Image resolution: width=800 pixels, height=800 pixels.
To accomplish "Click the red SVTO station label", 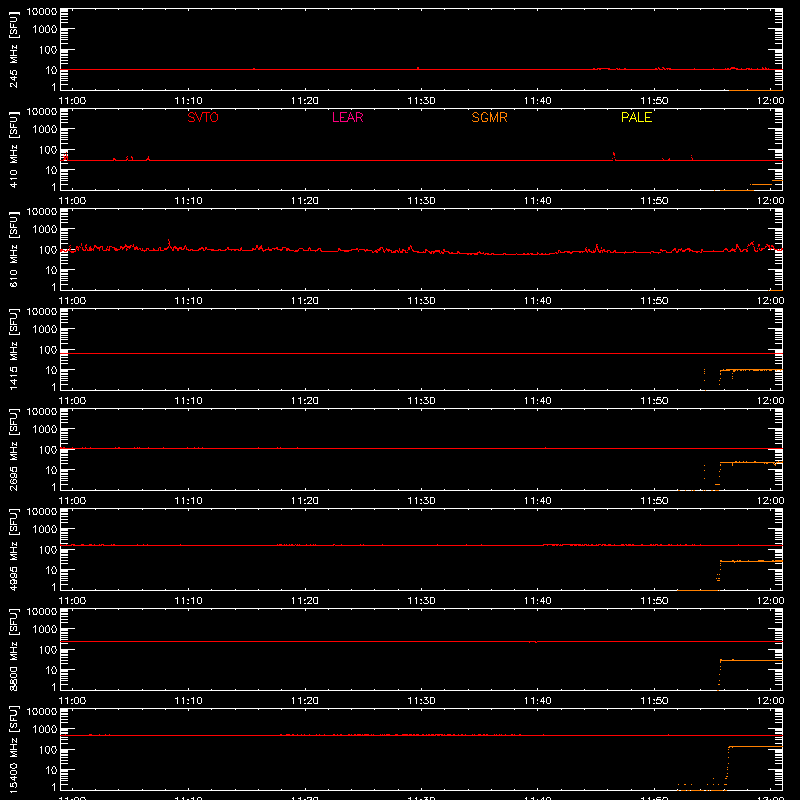I will pos(203,117).
